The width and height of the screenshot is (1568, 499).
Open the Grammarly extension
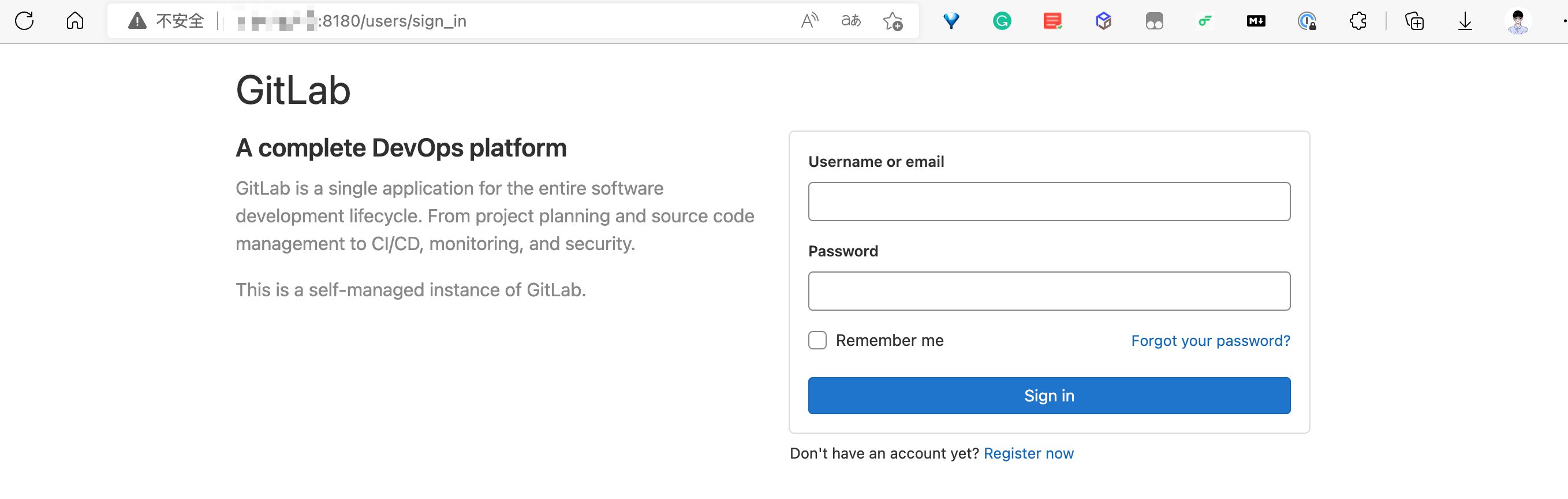pyautogui.click(x=1001, y=21)
